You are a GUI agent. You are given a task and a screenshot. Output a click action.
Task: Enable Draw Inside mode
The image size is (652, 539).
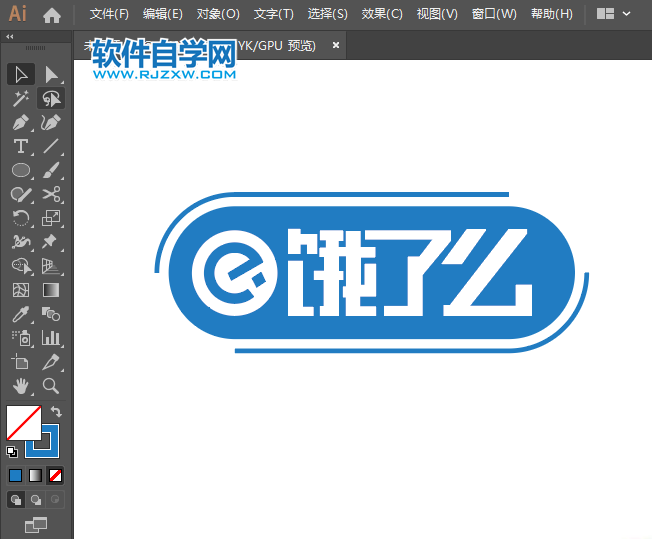click(x=55, y=499)
